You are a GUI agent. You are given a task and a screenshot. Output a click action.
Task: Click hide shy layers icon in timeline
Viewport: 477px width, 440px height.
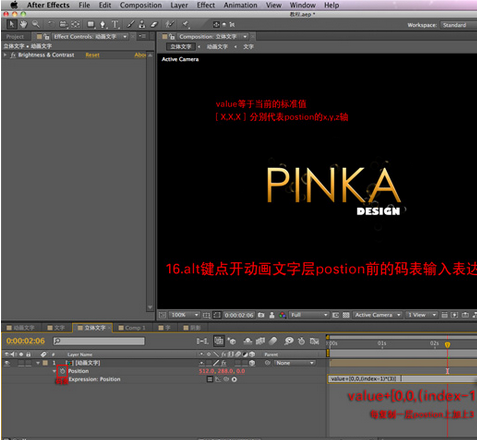[248, 341]
